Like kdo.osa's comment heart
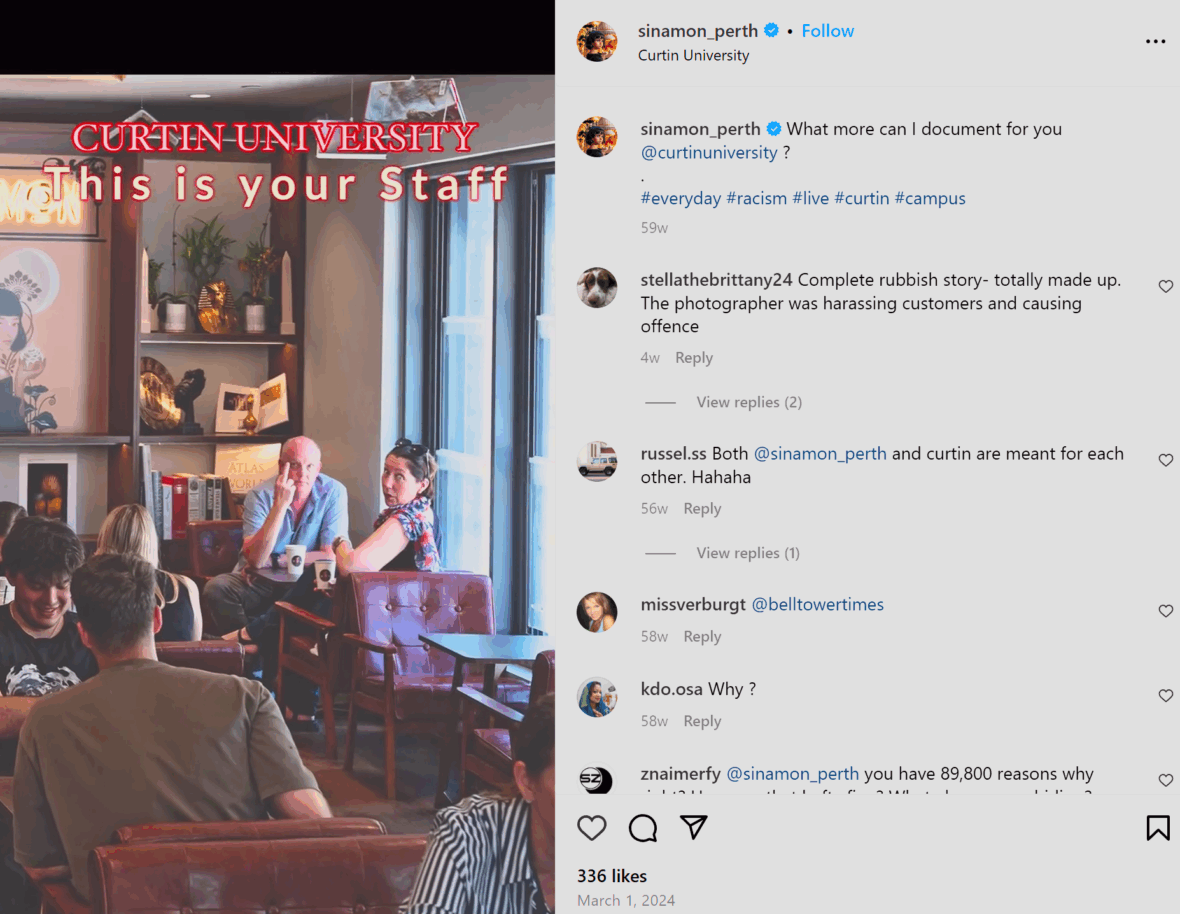This screenshot has height=914, width=1180. click(1165, 695)
